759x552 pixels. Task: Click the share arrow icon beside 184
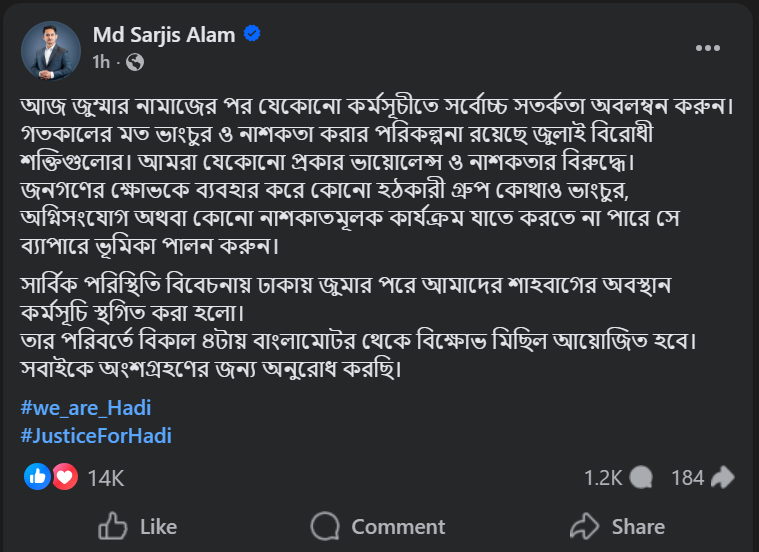[723, 478]
